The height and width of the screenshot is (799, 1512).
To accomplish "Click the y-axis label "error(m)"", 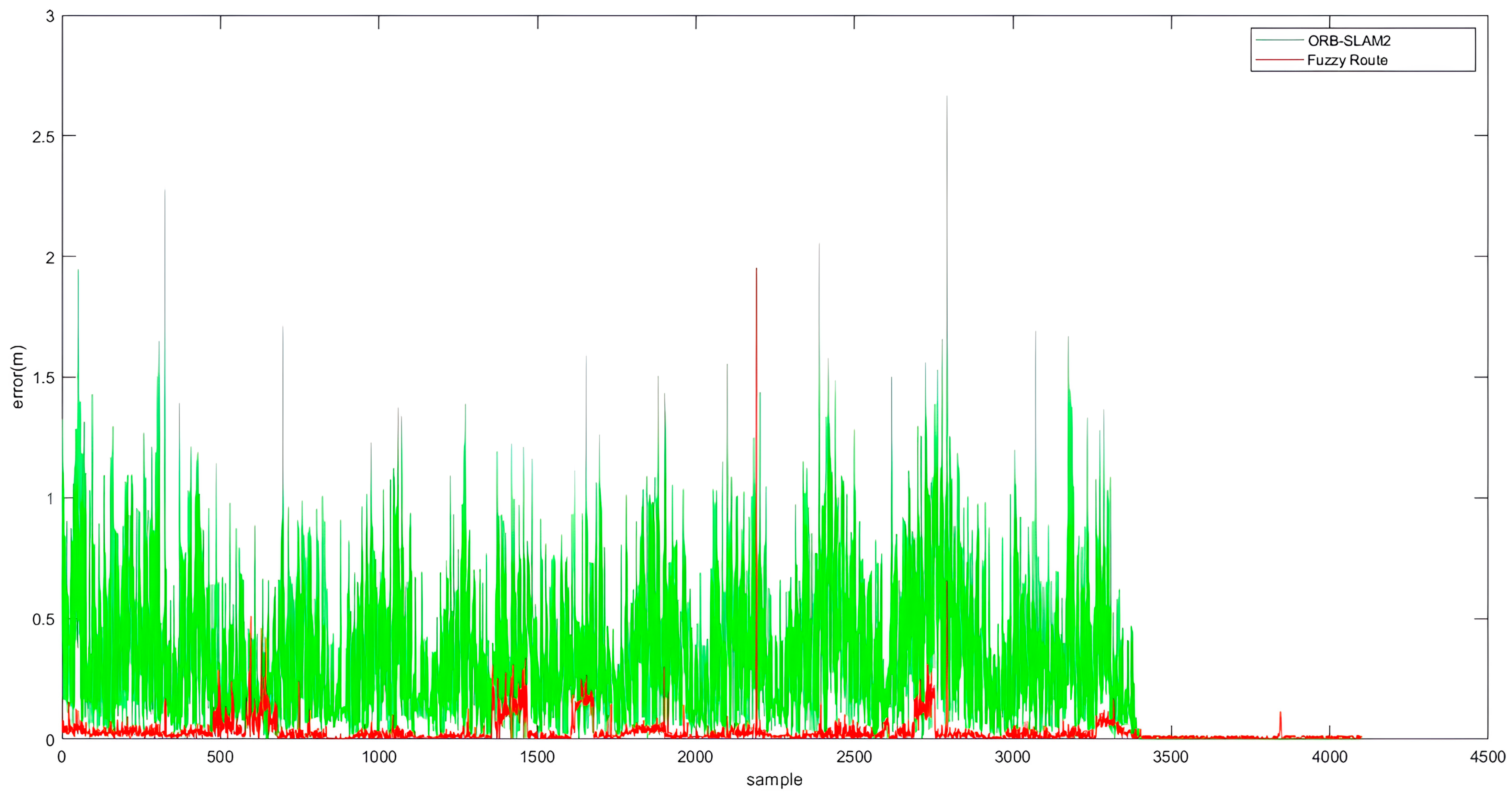I will (x=18, y=377).
